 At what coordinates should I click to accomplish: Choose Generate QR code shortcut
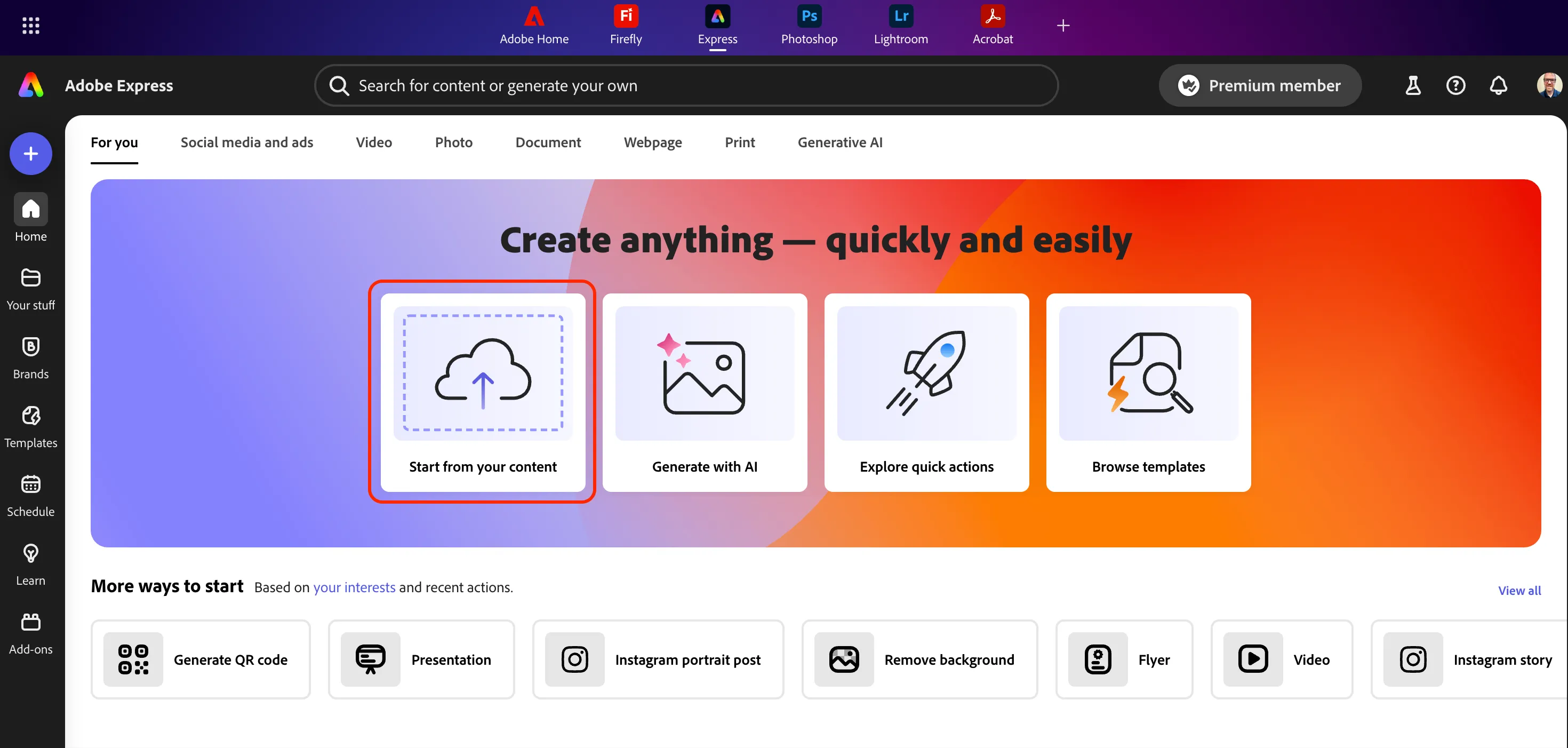200,659
